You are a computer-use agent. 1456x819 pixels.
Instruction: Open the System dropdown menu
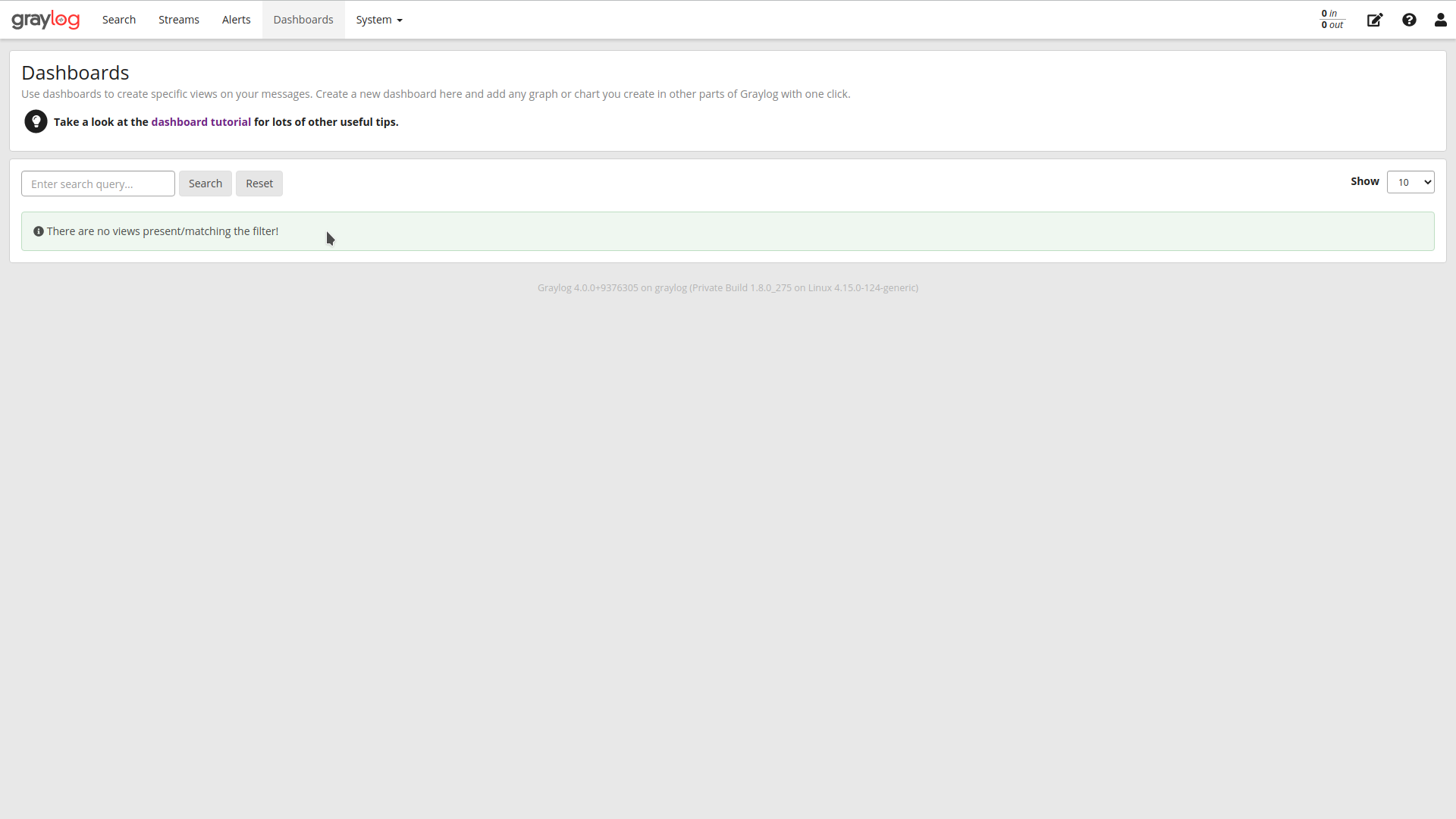click(x=375, y=19)
